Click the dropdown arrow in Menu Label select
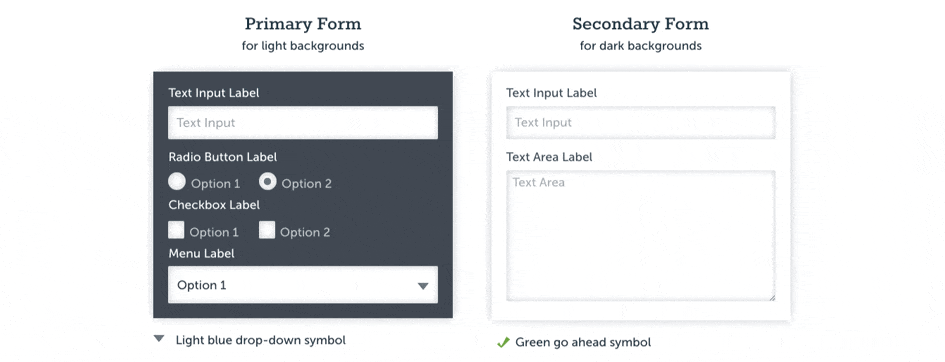The image size is (945, 362). (423, 286)
